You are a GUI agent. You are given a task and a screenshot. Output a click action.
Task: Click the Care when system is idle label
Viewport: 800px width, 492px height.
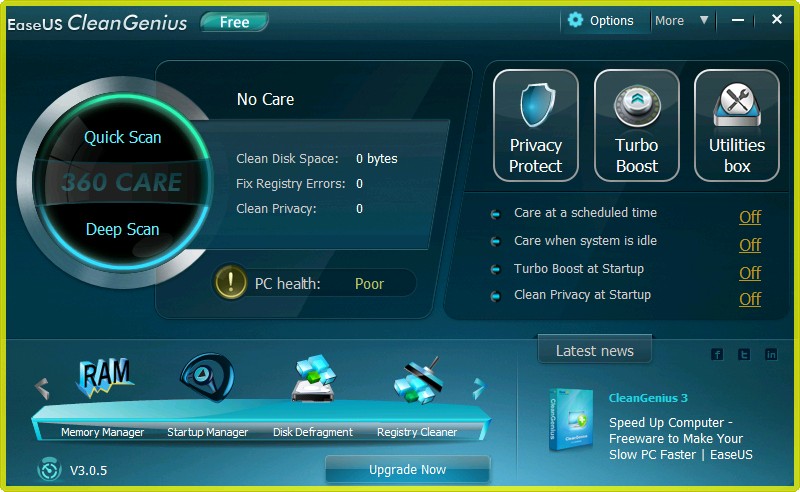585,241
